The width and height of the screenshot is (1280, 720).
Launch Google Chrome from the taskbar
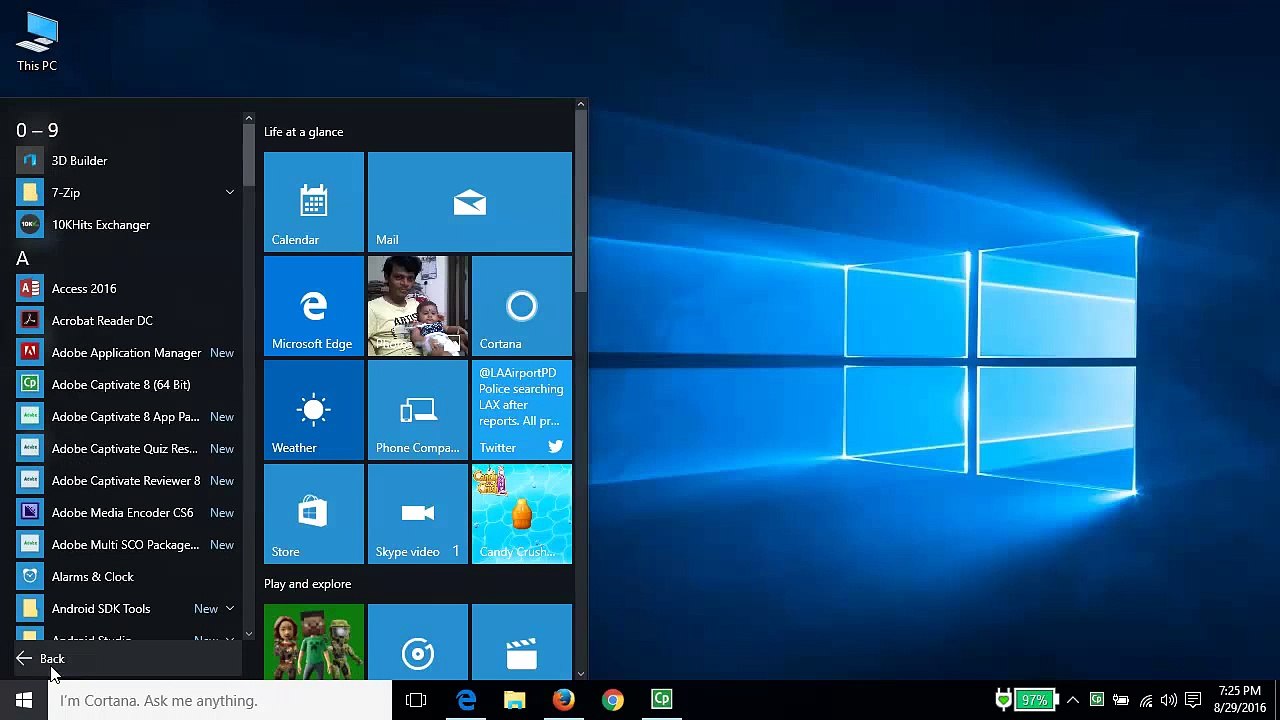[x=613, y=700]
